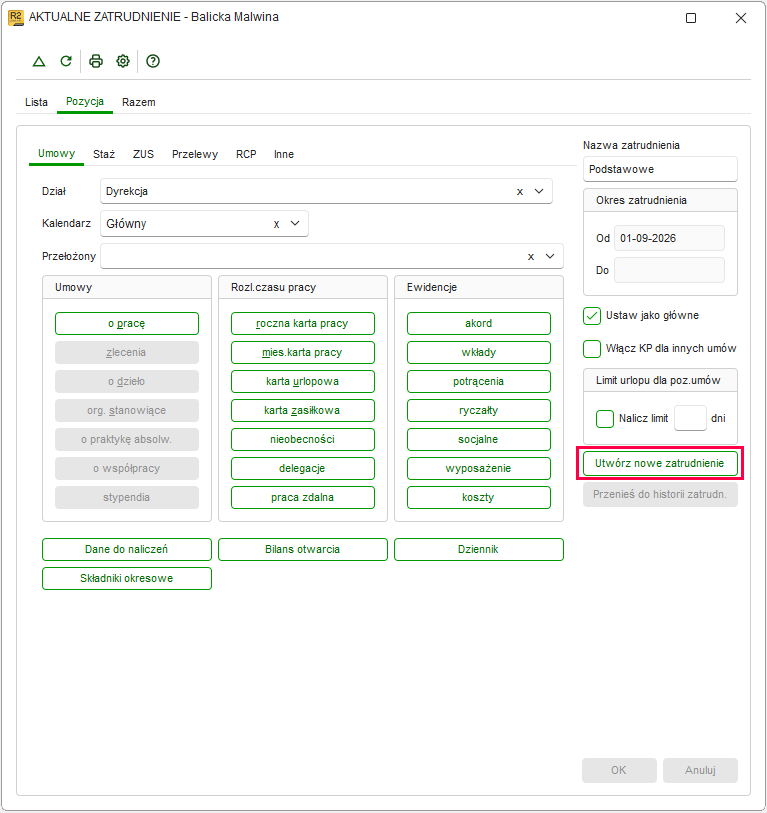Open praca zdalna records

(302, 498)
